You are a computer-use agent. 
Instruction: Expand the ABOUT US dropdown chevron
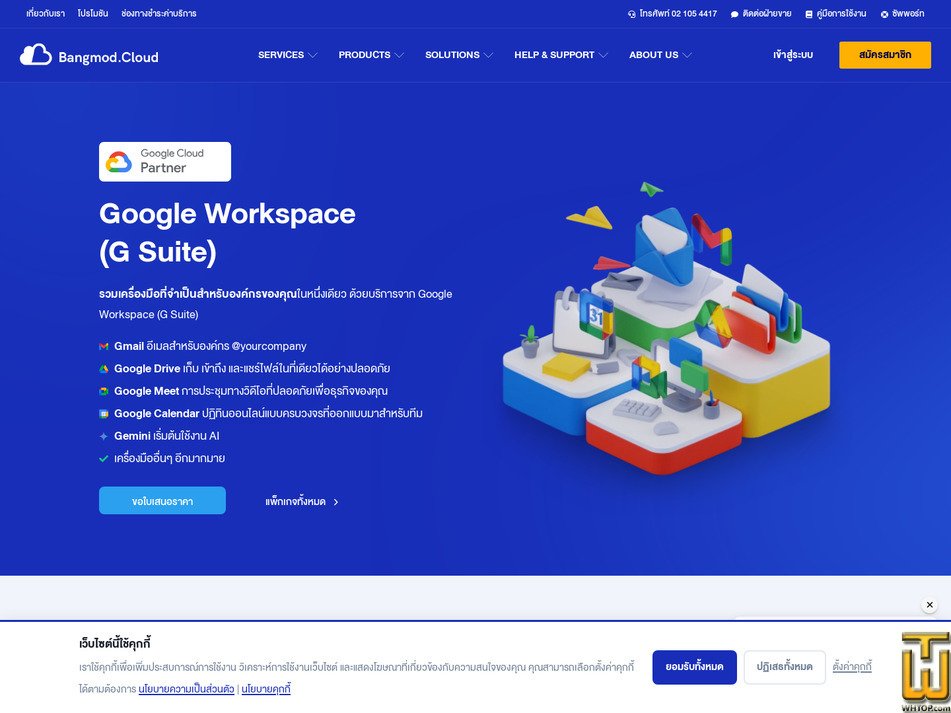(x=687, y=55)
